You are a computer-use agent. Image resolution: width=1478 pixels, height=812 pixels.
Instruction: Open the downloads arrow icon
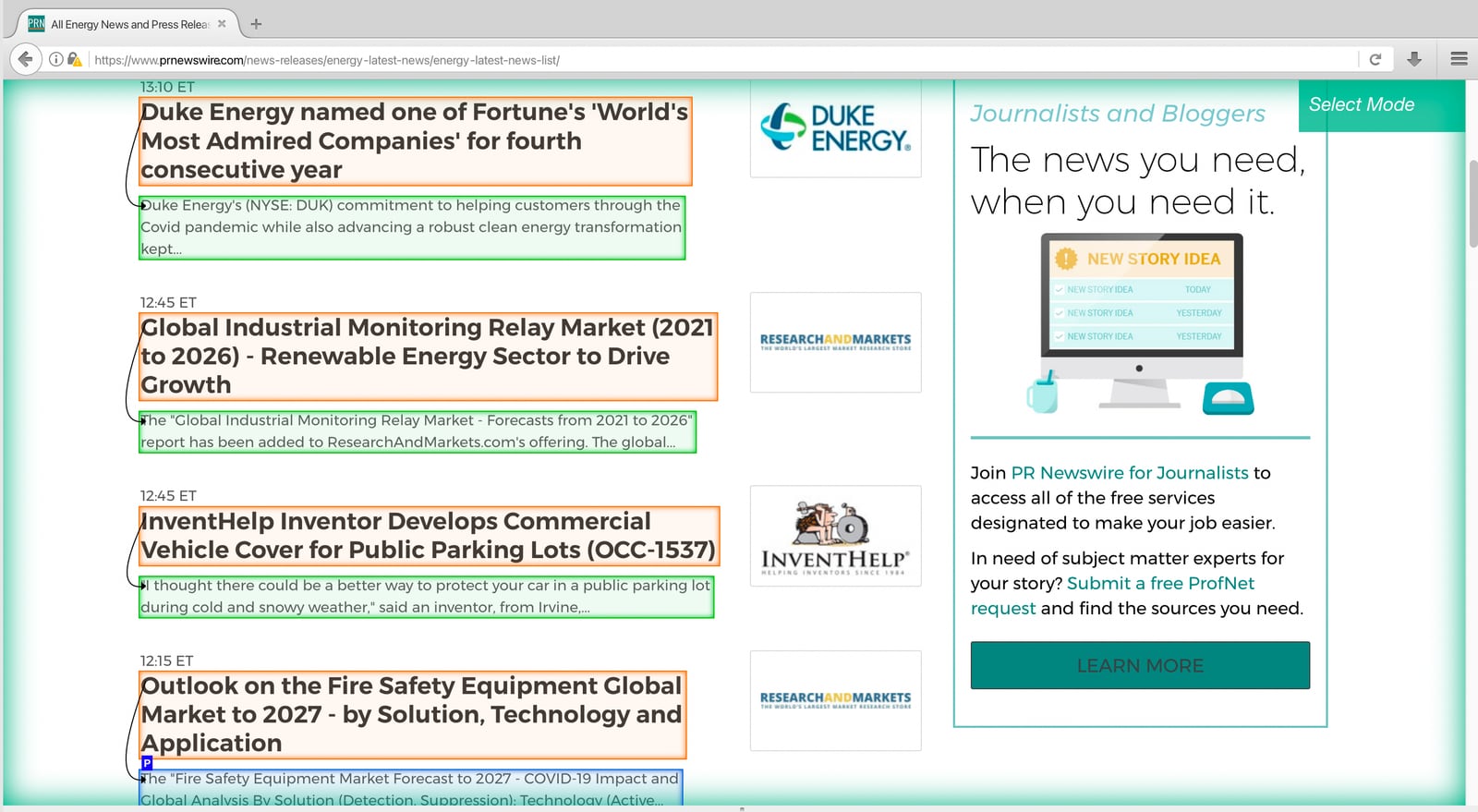[x=1413, y=59]
